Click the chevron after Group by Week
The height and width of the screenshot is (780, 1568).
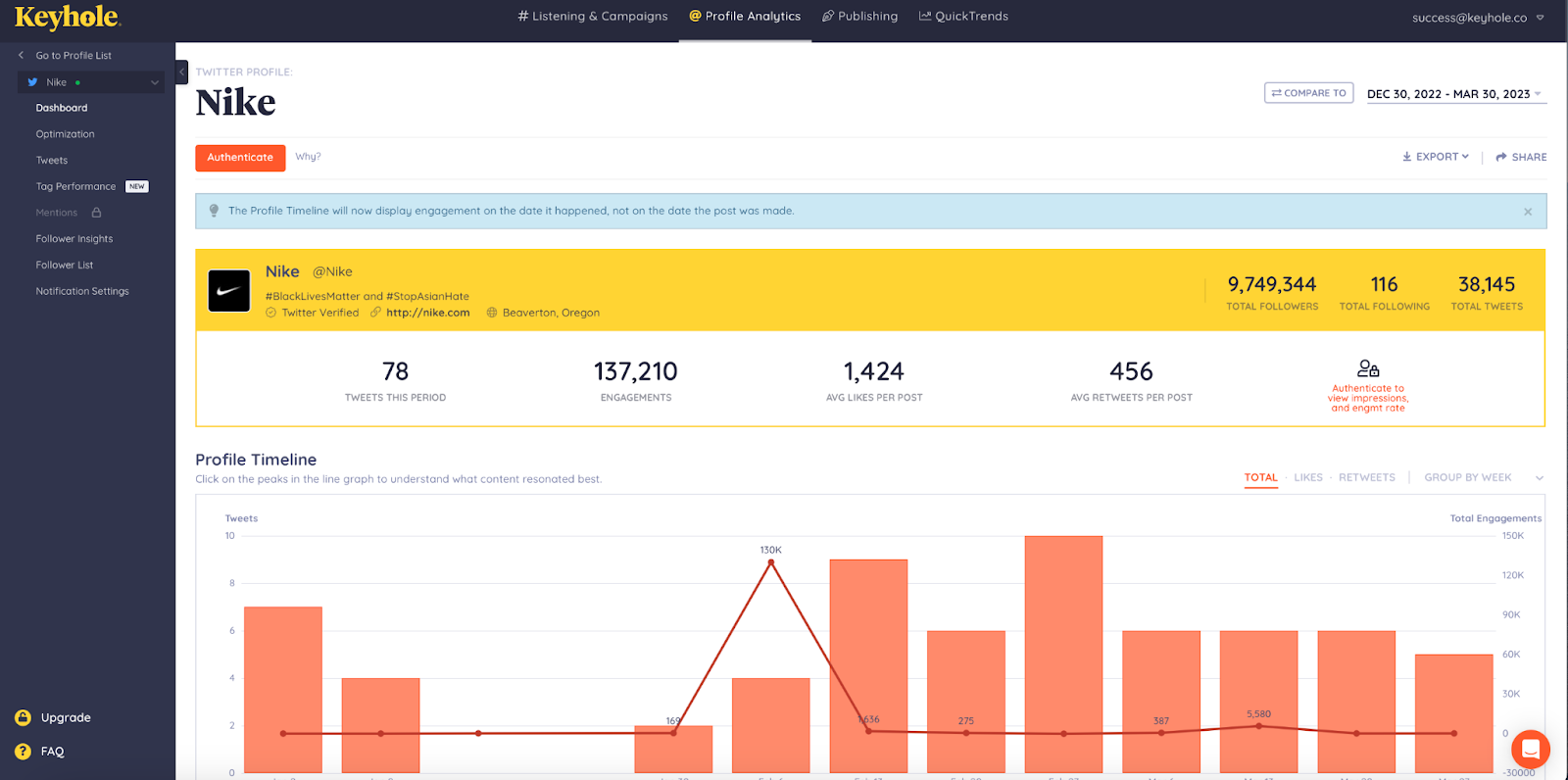[1540, 478]
